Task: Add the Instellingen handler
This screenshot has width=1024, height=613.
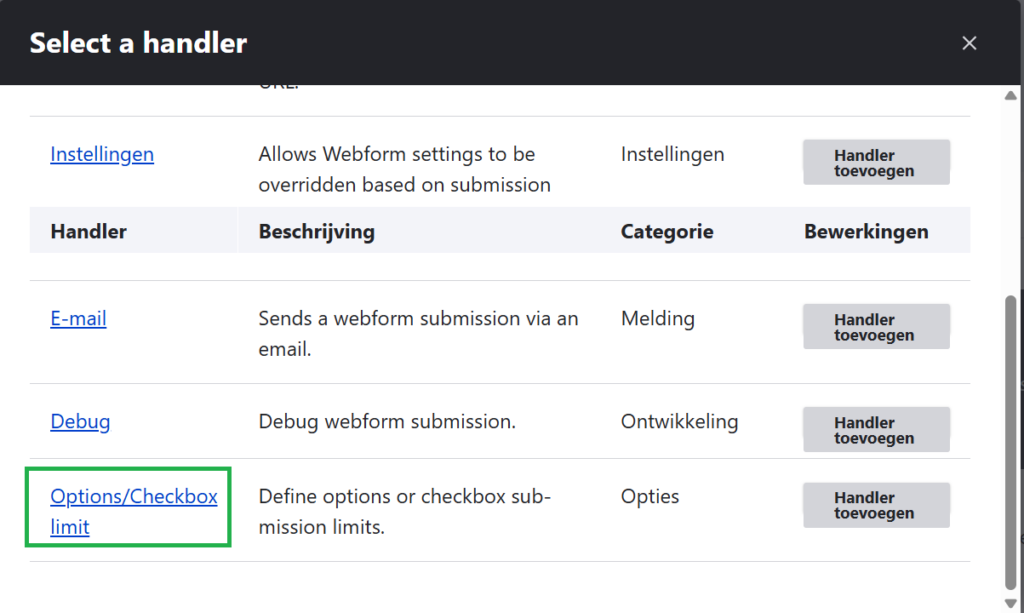Action: pos(876,163)
